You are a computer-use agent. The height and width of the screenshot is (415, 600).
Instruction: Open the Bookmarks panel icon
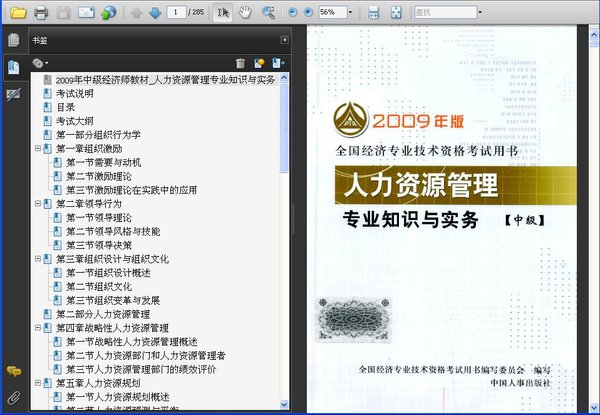13,67
